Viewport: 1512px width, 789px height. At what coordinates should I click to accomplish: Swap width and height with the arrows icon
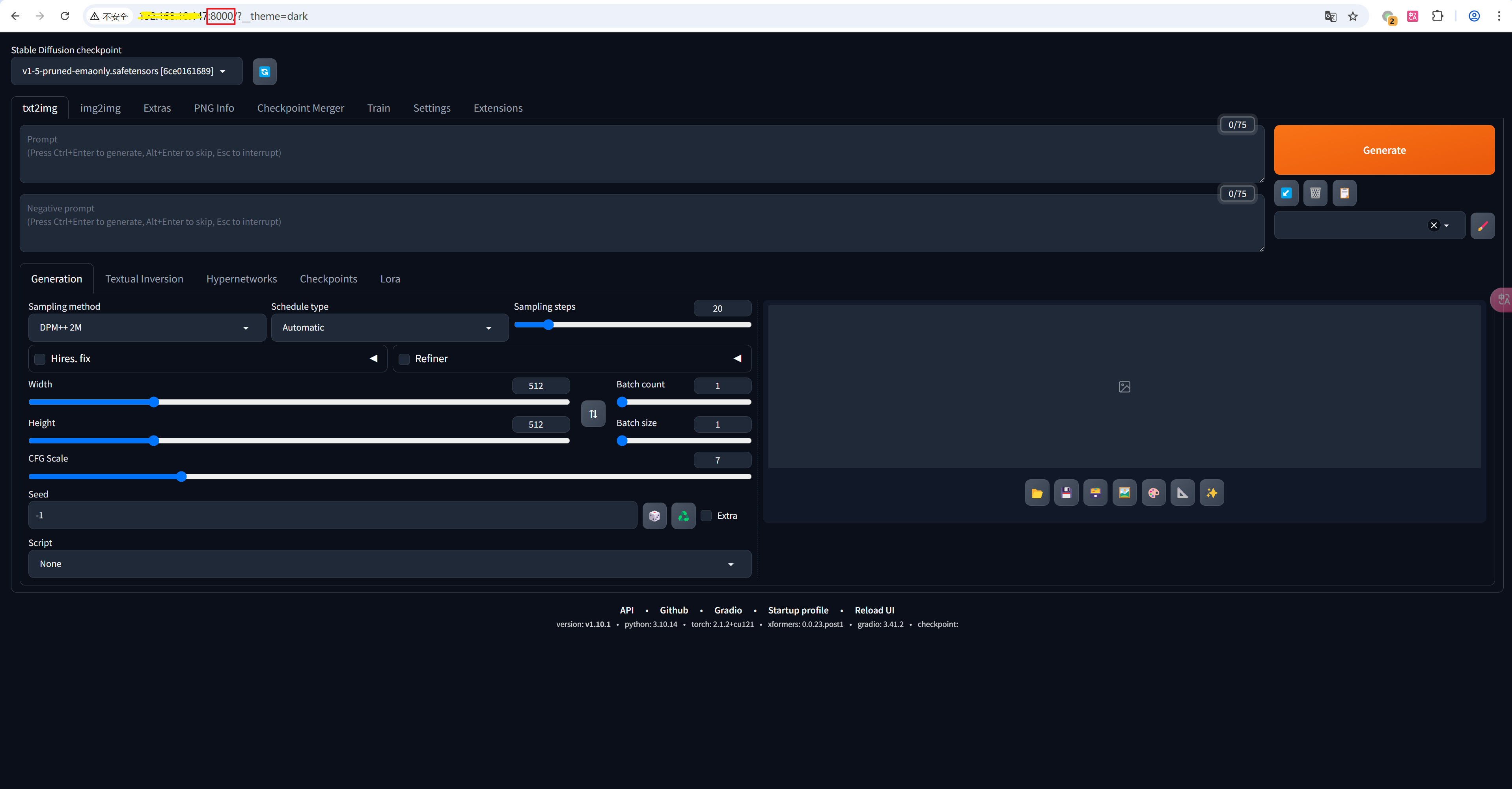[x=593, y=413]
